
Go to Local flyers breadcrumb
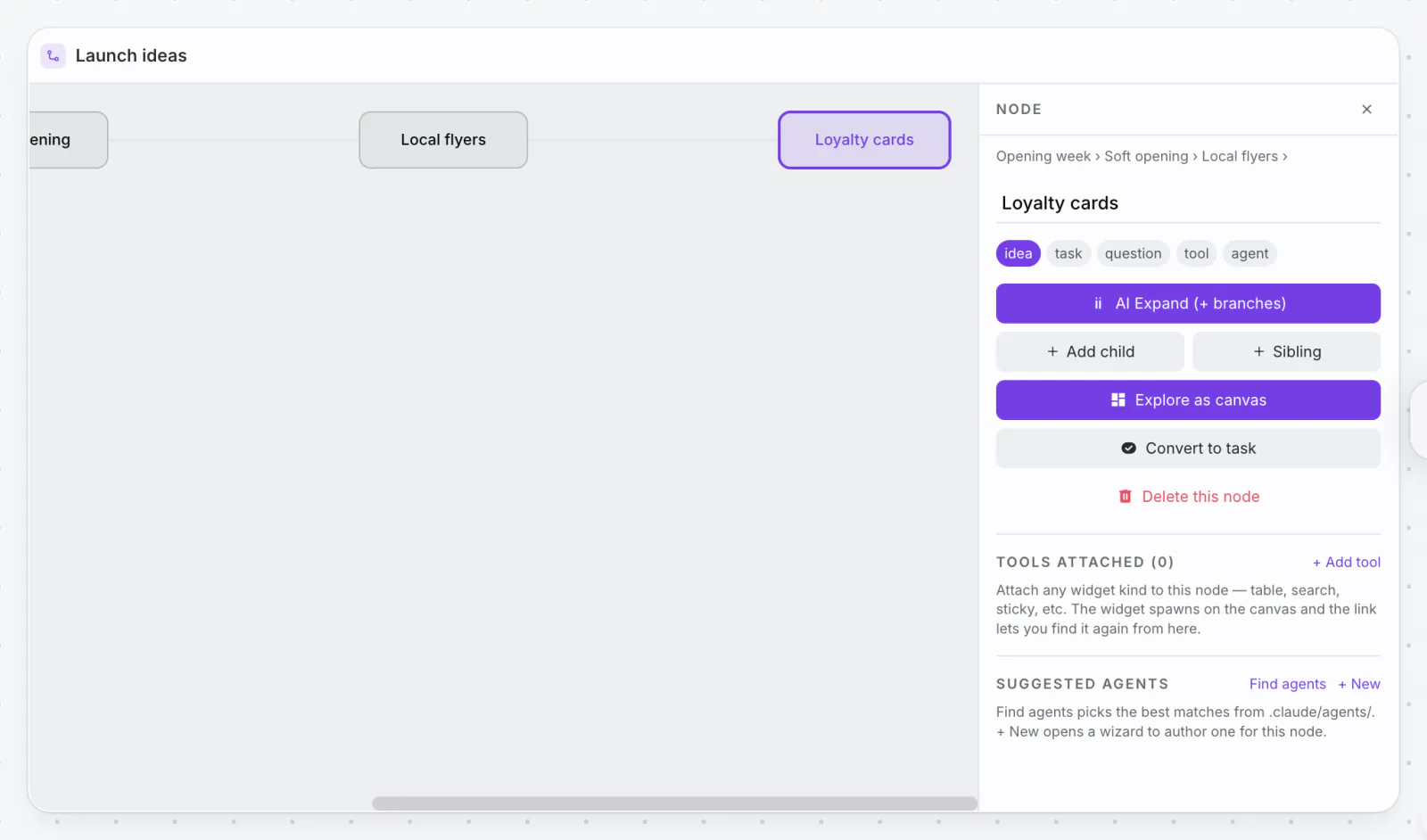1240,156
